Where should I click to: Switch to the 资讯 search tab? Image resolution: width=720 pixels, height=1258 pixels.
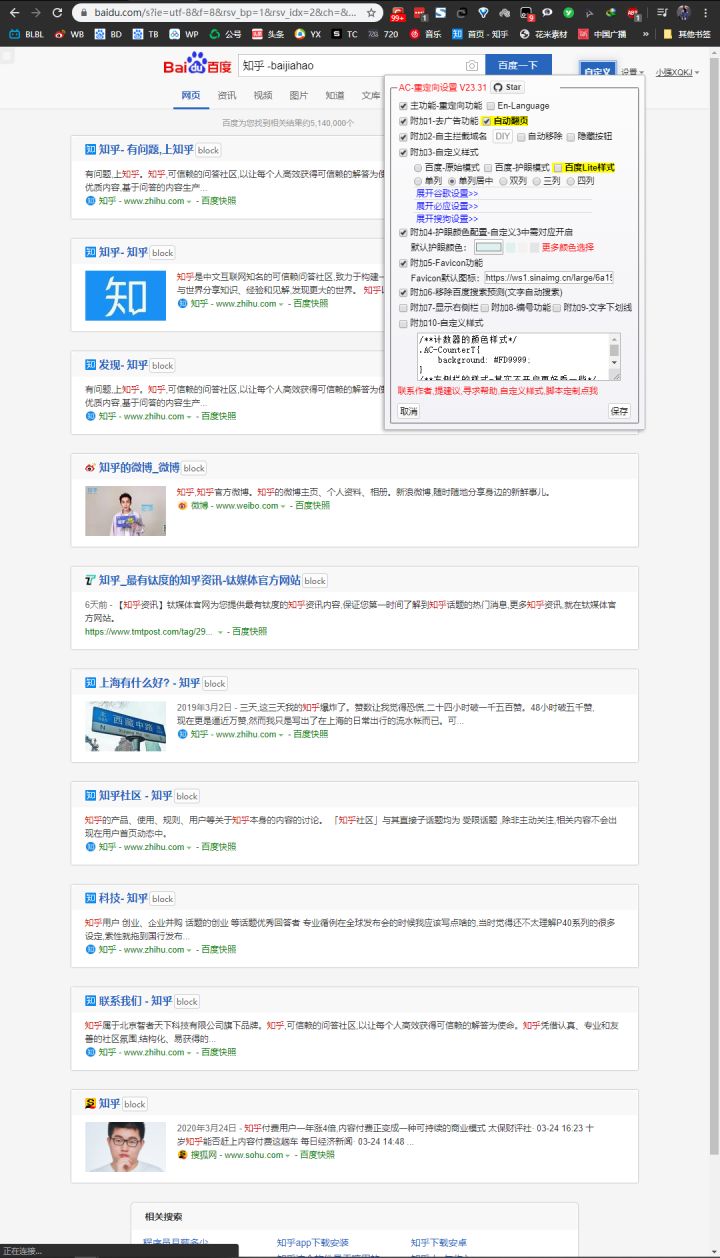point(227,95)
